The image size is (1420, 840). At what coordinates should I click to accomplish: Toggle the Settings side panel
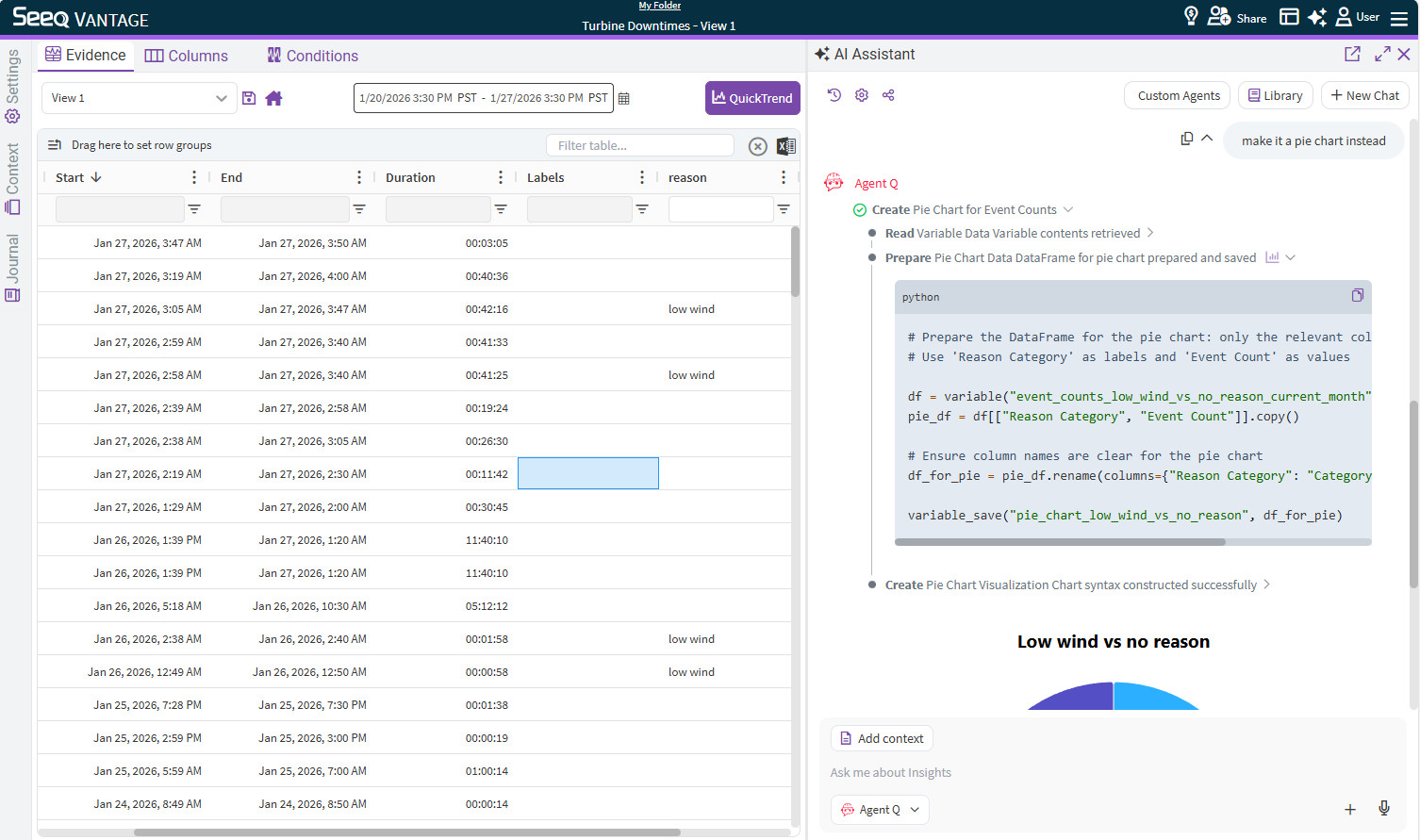(x=12, y=87)
